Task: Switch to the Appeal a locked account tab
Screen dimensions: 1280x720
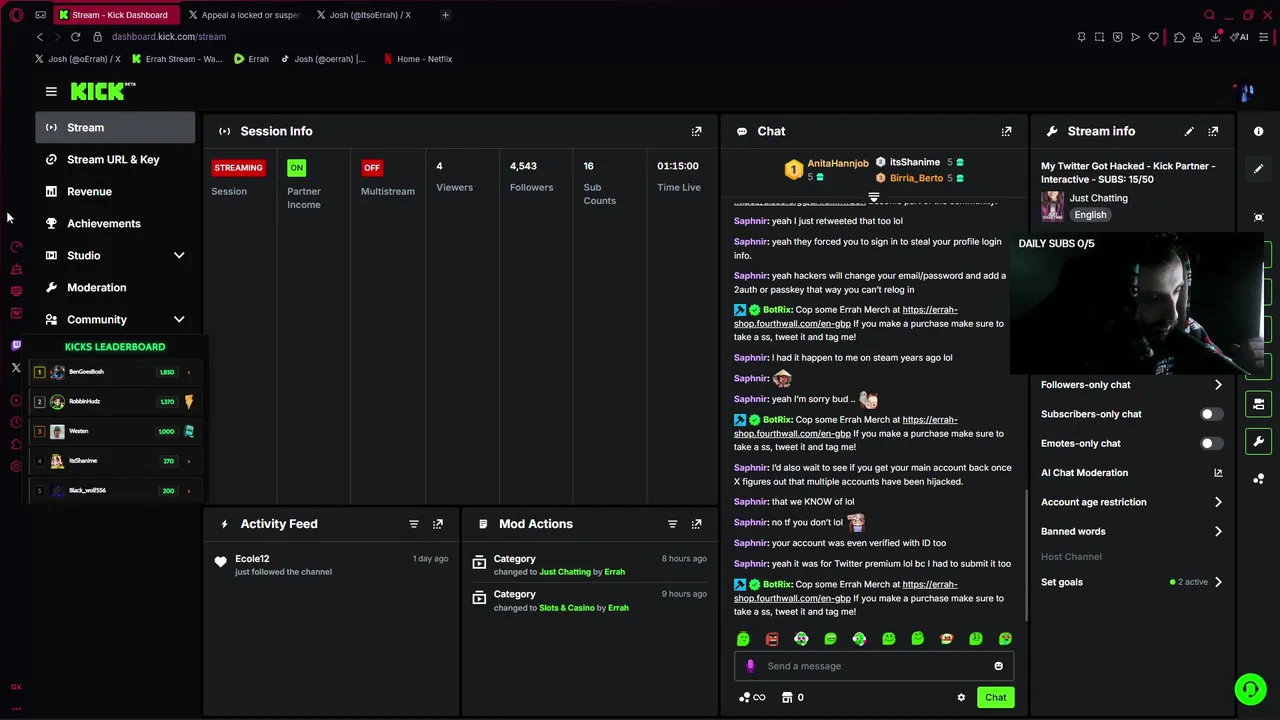Action: point(244,15)
